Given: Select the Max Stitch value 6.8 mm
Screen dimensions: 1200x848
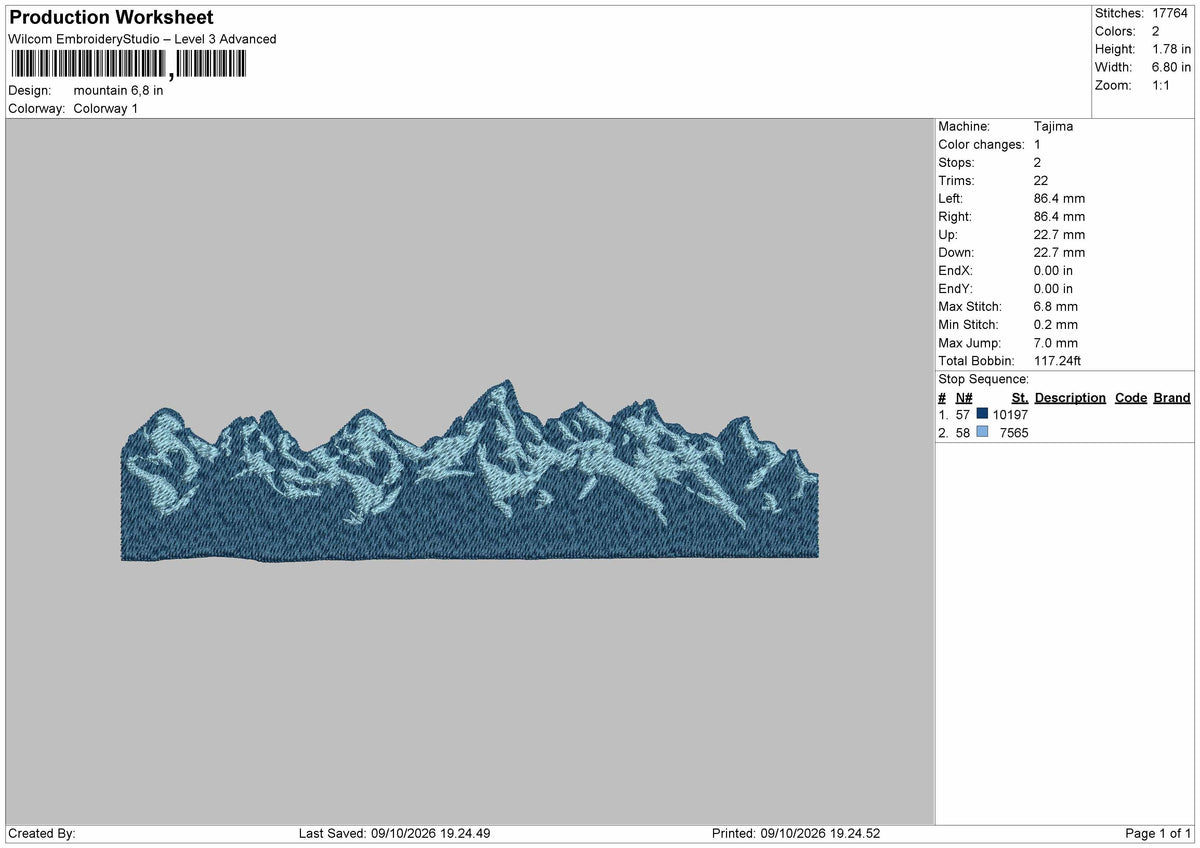Looking at the screenshot, I should click(1056, 307).
